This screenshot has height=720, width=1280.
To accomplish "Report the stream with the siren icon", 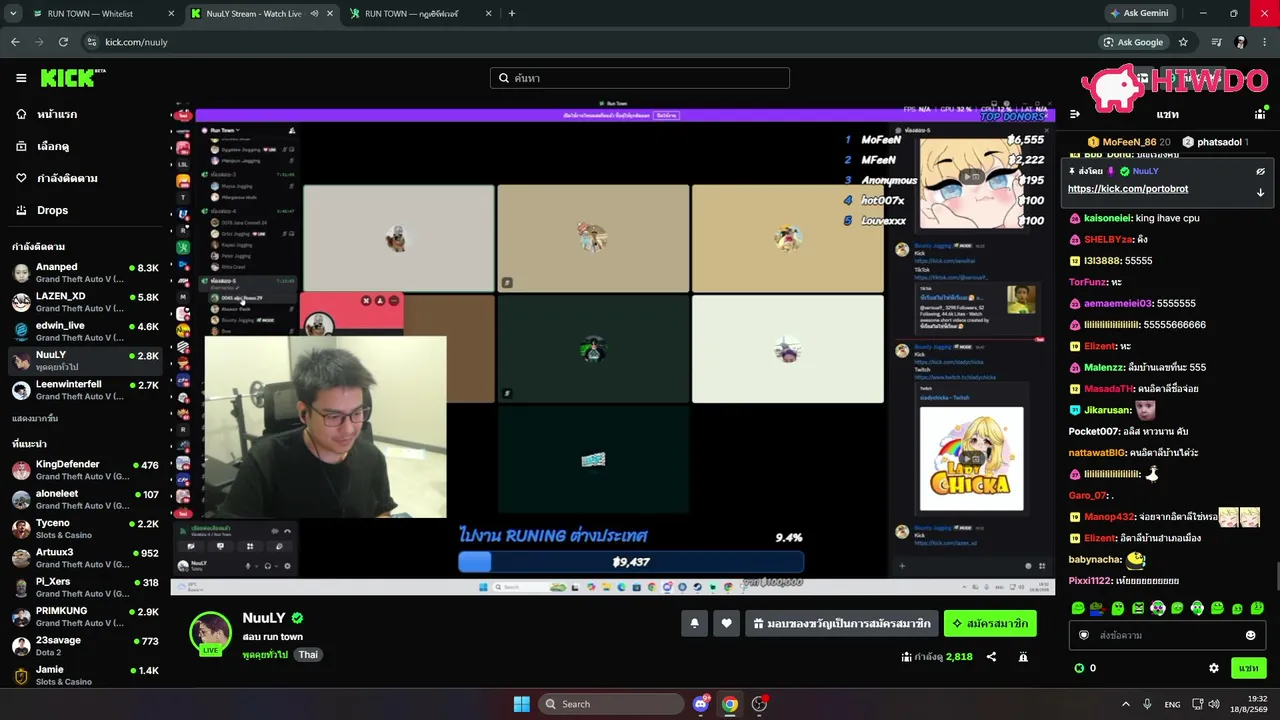I will 1023,657.
